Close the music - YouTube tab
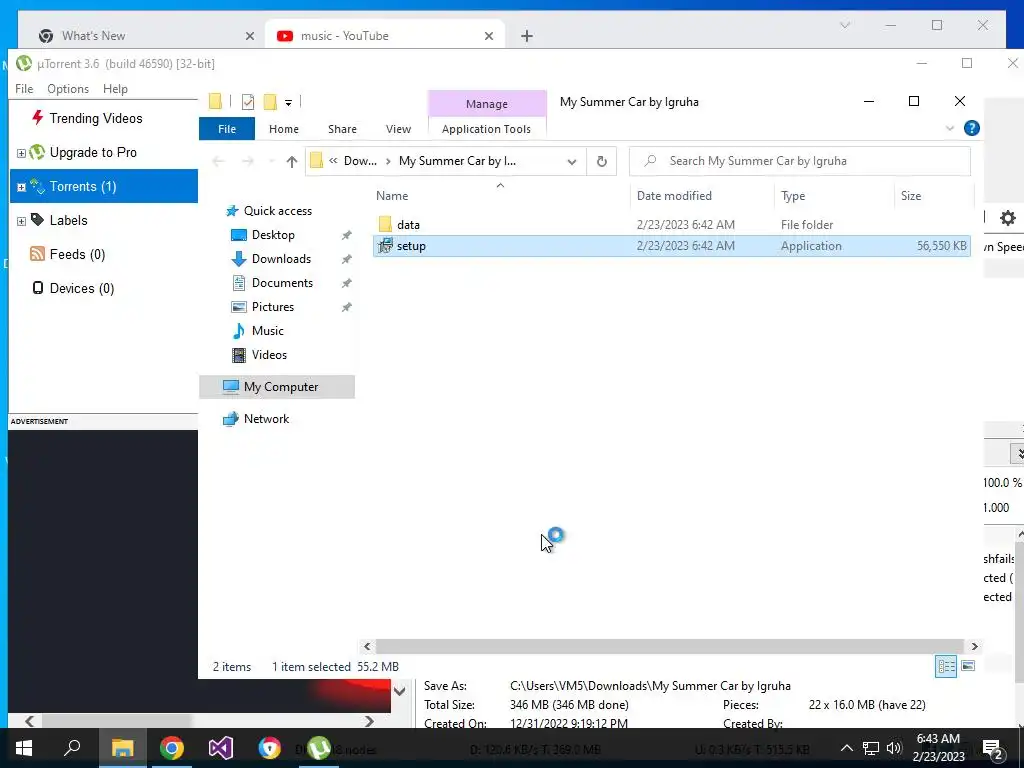The image size is (1024, 768). pyautogui.click(x=488, y=36)
